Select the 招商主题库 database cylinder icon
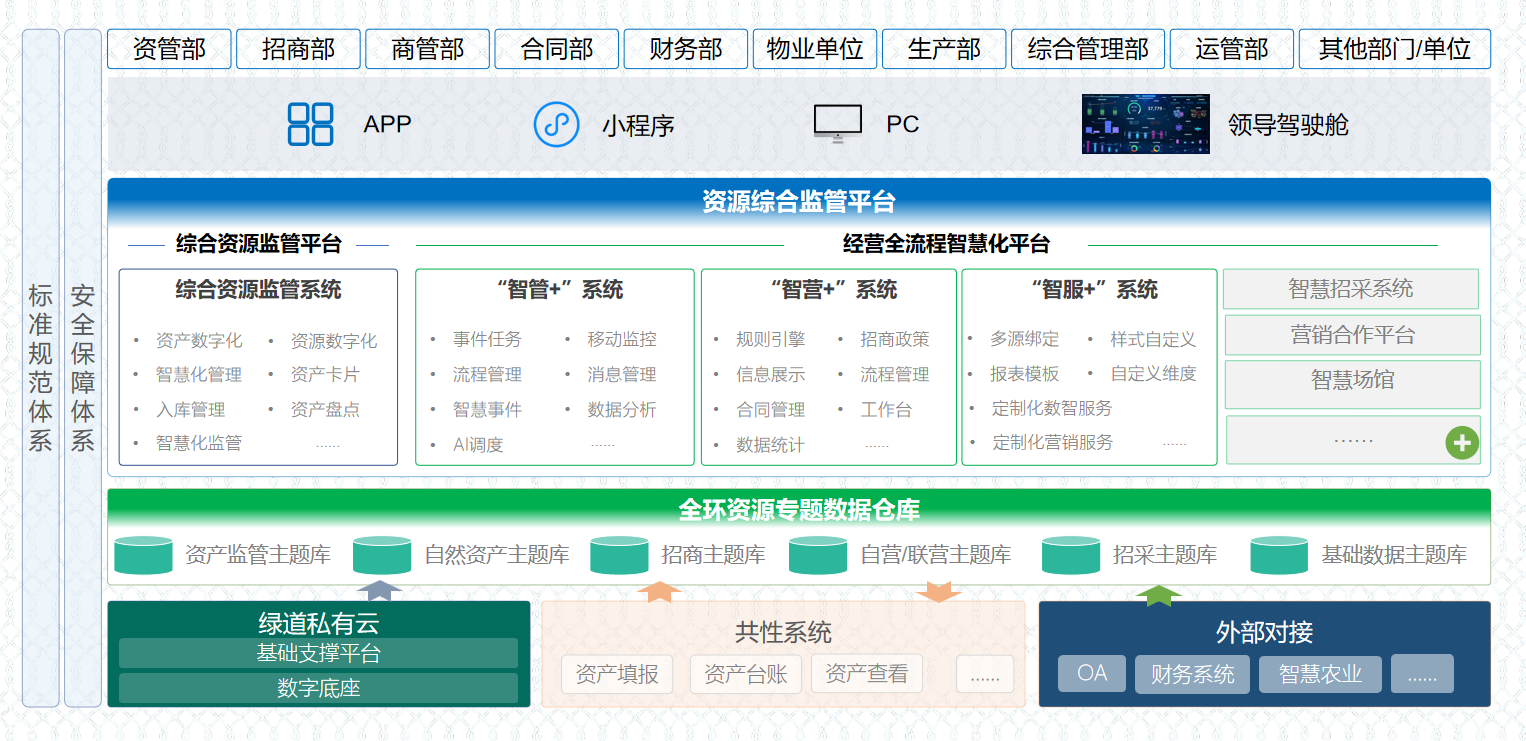Viewport: 1526px width, 741px height. click(620, 555)
